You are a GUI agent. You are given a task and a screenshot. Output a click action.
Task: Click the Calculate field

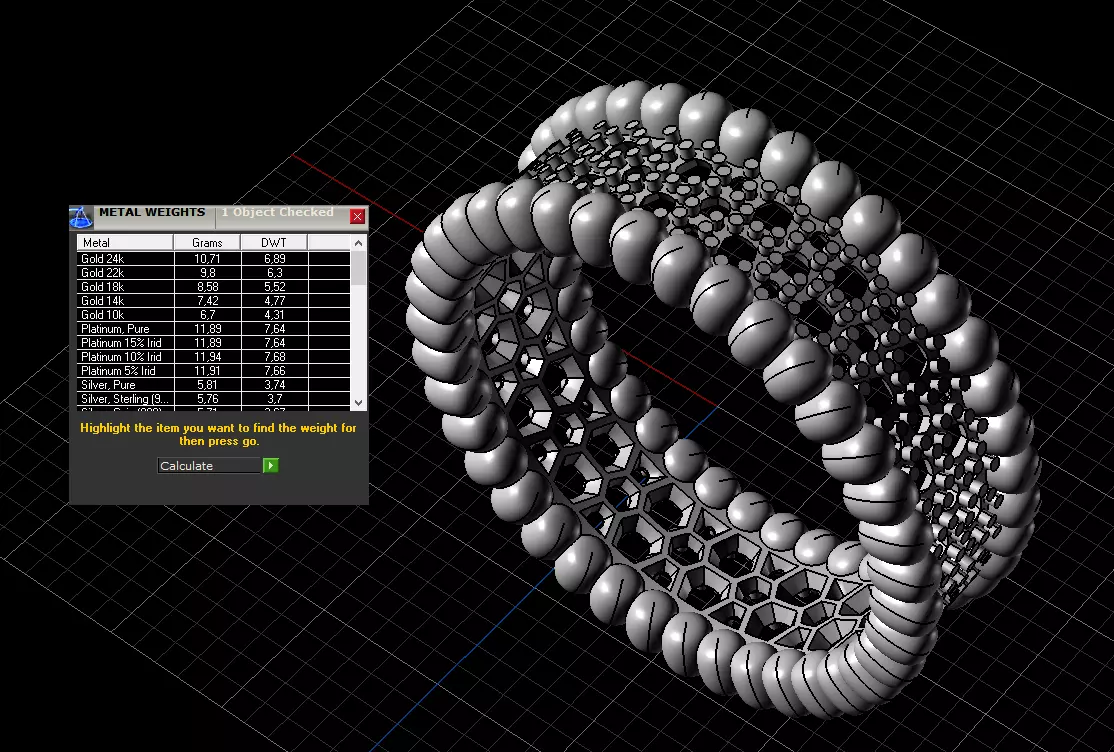pos(210,466)
